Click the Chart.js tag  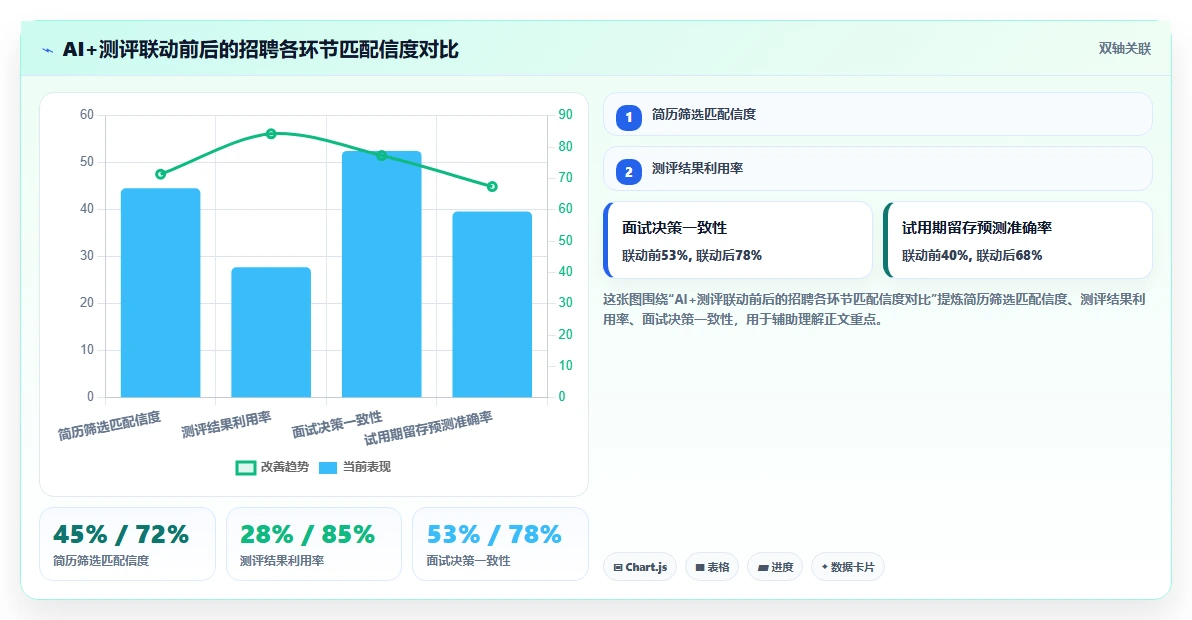click(639, 567)
